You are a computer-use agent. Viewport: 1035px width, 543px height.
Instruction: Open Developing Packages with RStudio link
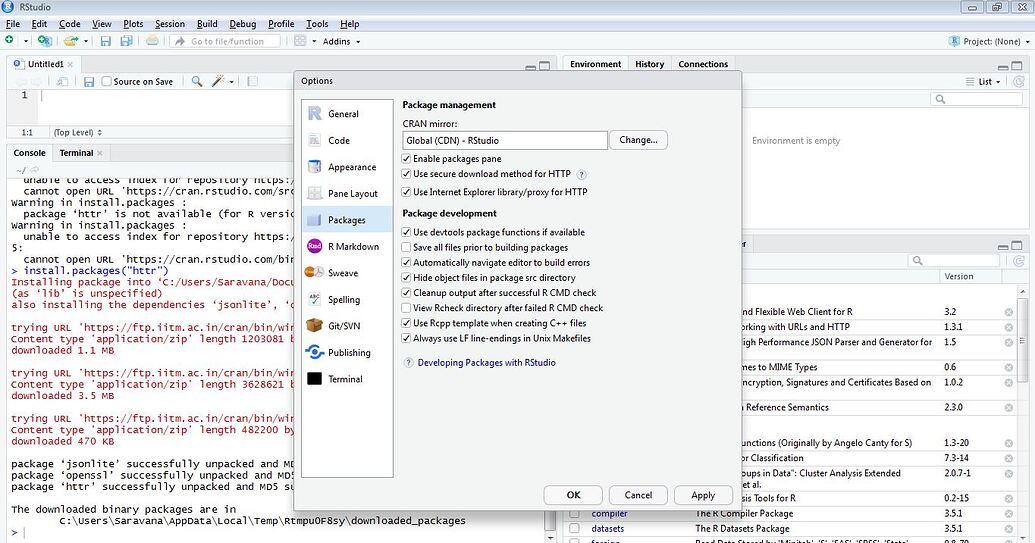(x=486, y=362)
